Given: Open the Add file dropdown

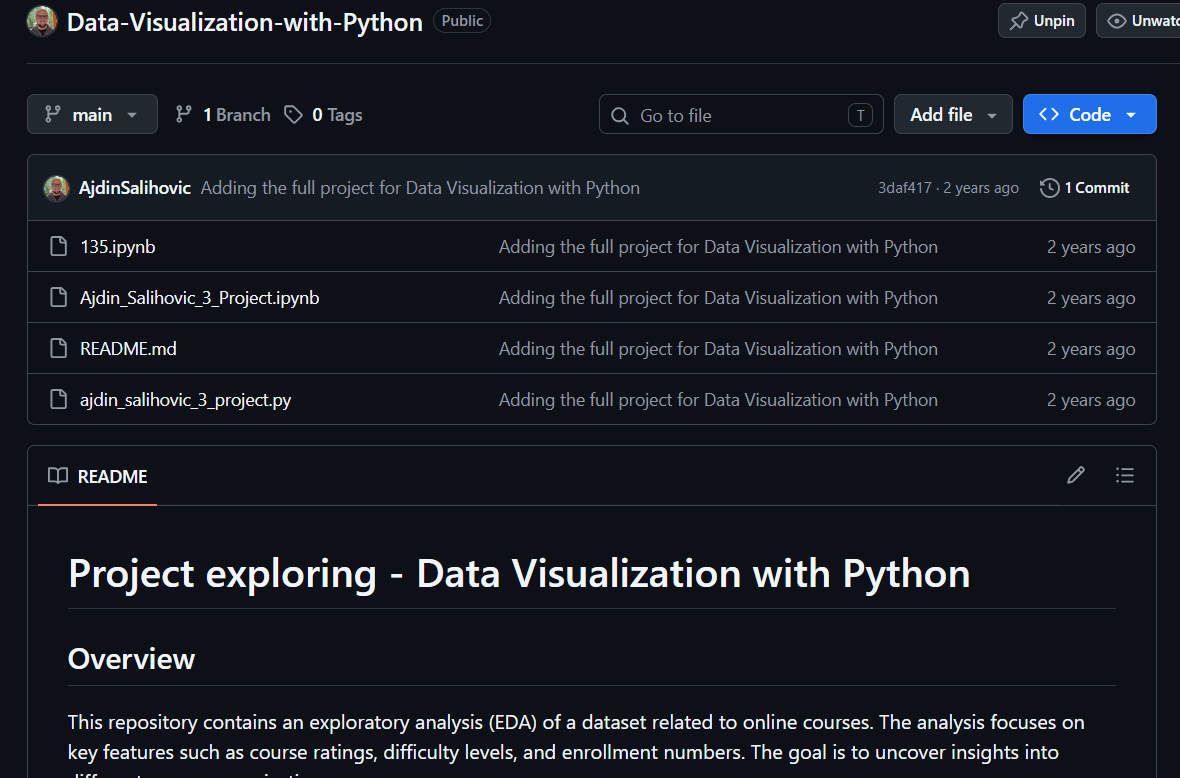Looking at the screenshot, I should (953, 114).
